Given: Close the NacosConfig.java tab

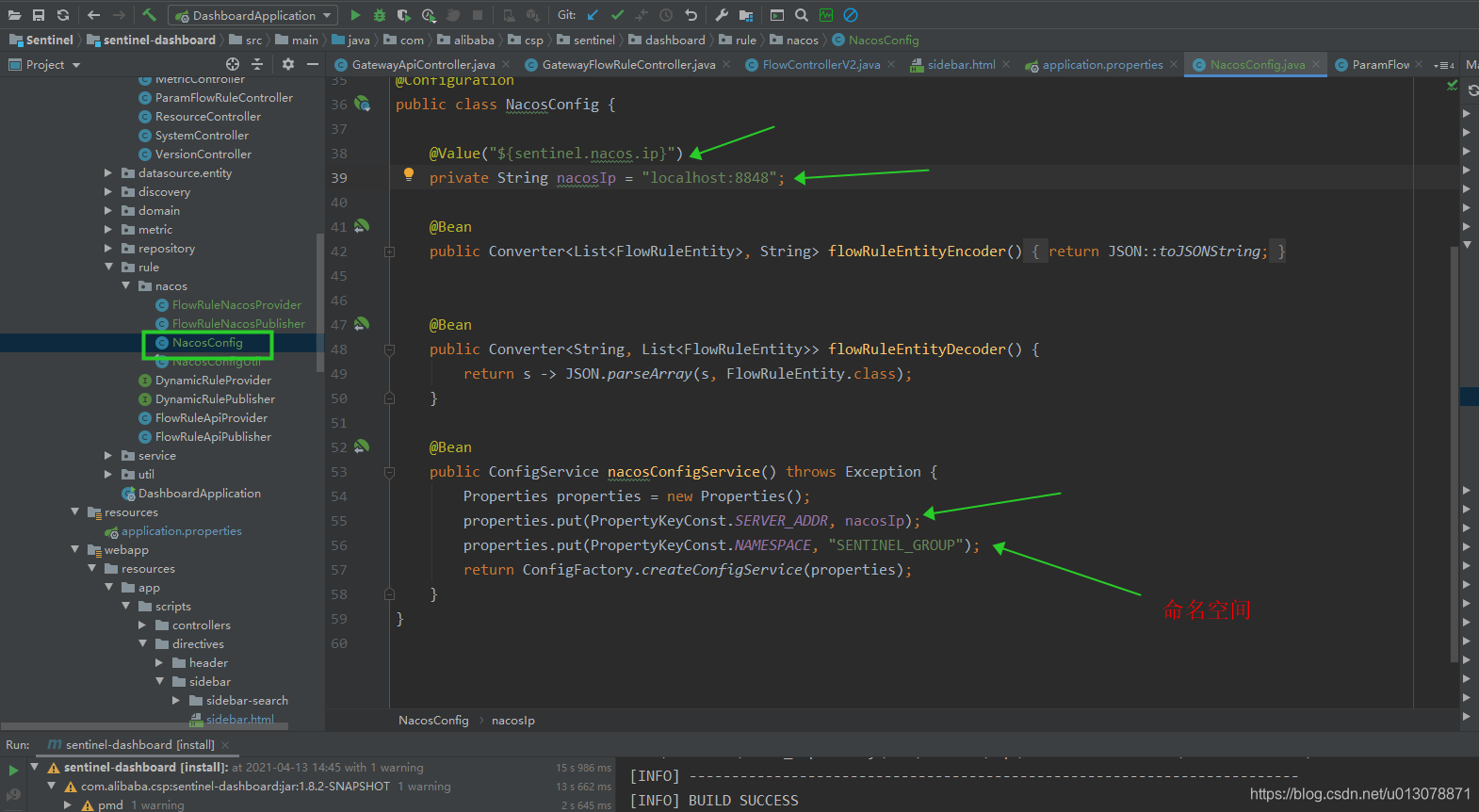Looking at the screenshot, I should coord(1316,64).
